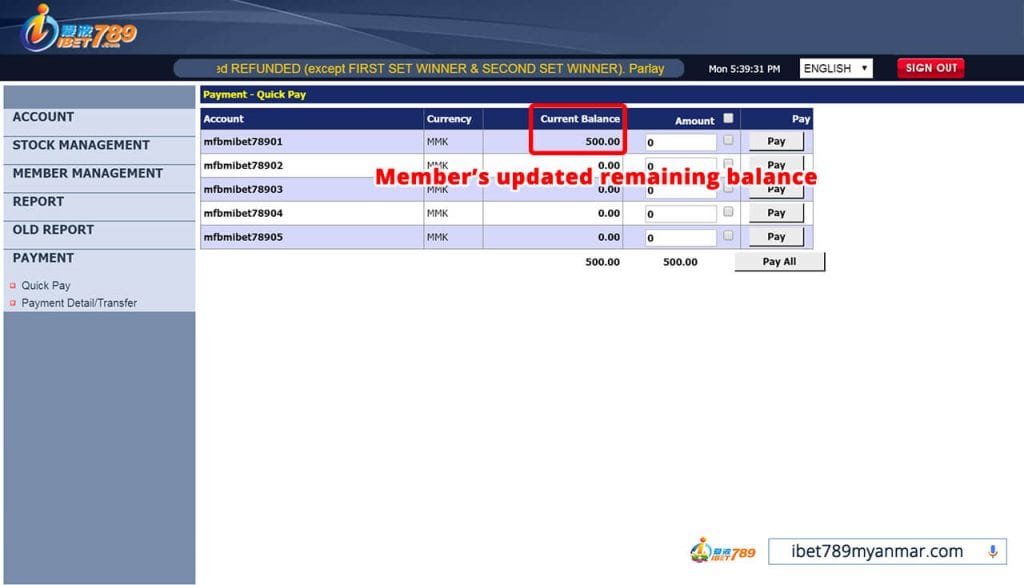Click the SIGN OUT button
This screenshot has height=585, width=1024.
pos(930,67)
